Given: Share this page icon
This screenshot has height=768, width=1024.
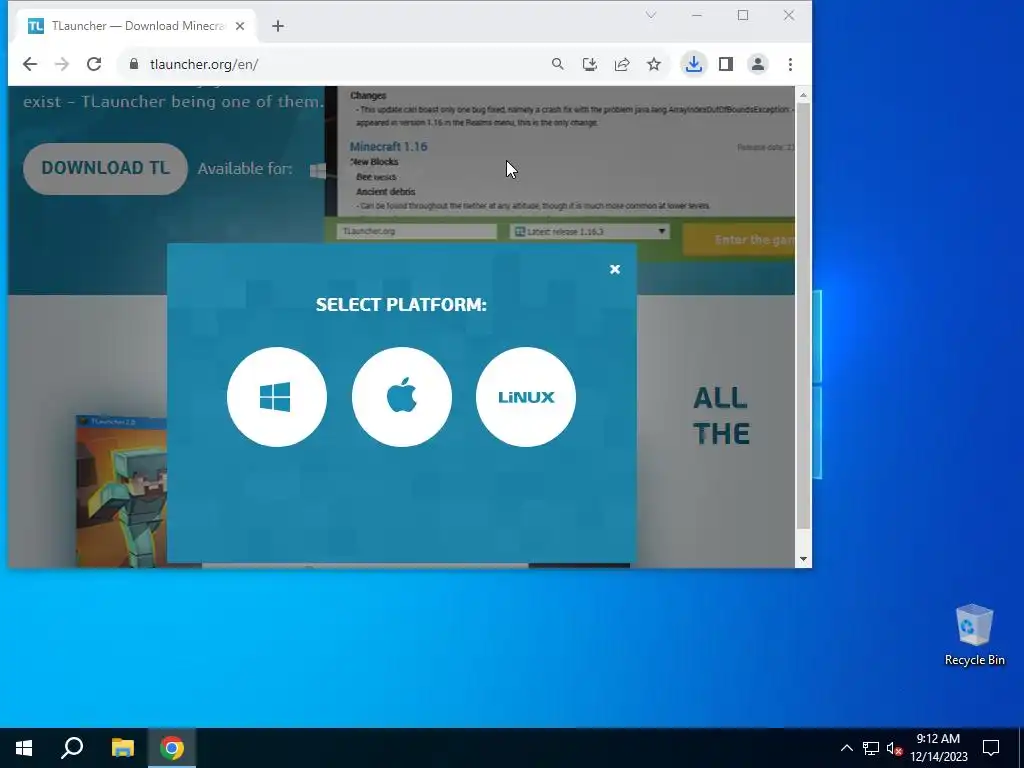Looking at the screenshot, I should click(622, 64).
